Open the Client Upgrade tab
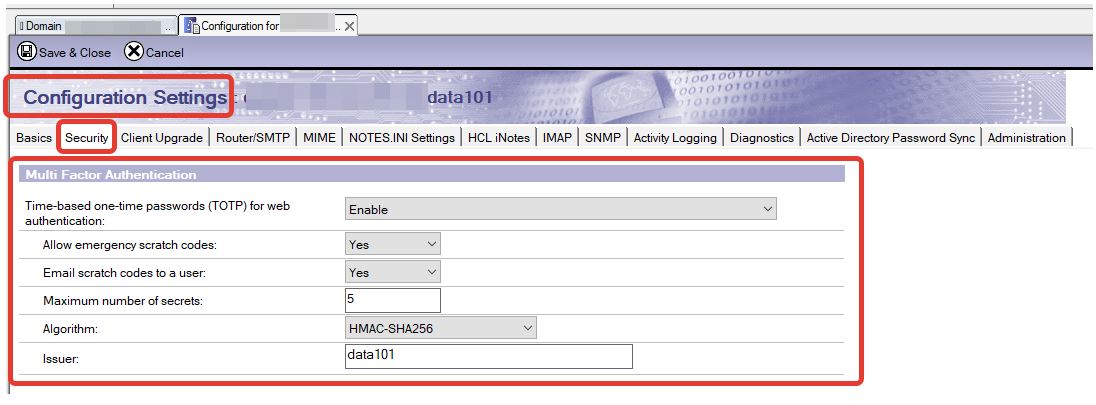1096x405 pixels. pos(162,138)
